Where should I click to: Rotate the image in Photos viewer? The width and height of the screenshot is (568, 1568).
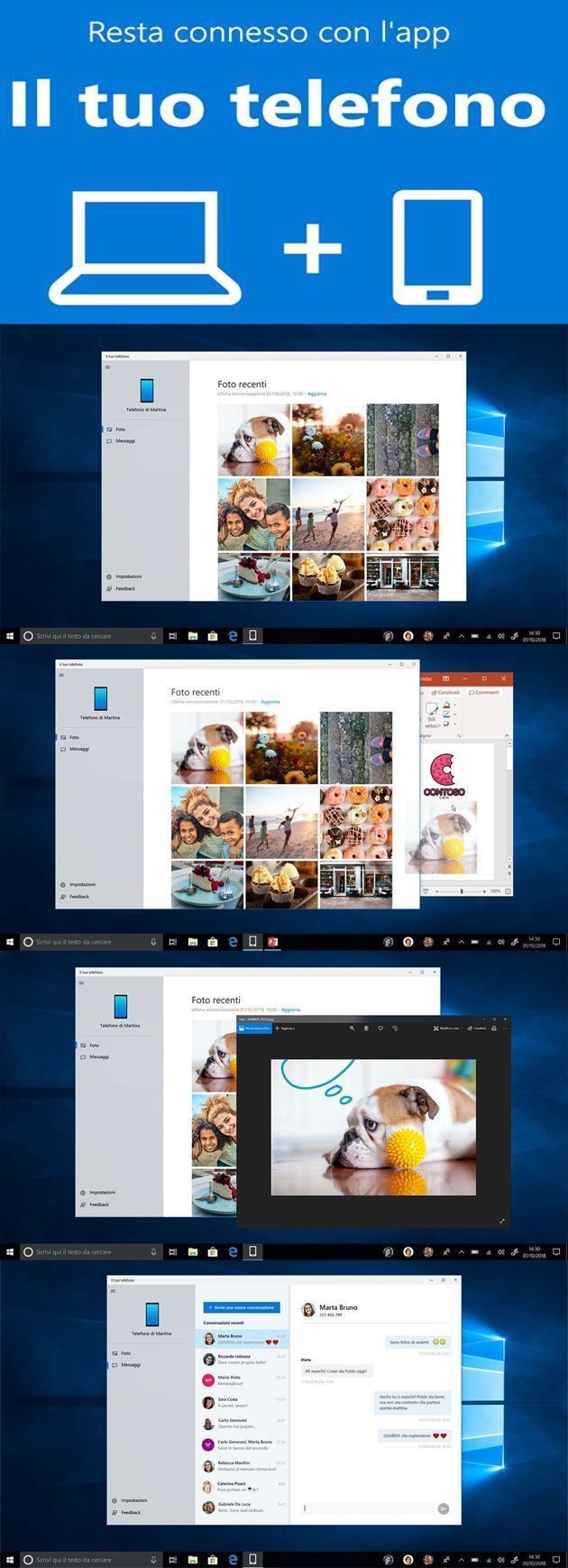395,1028
